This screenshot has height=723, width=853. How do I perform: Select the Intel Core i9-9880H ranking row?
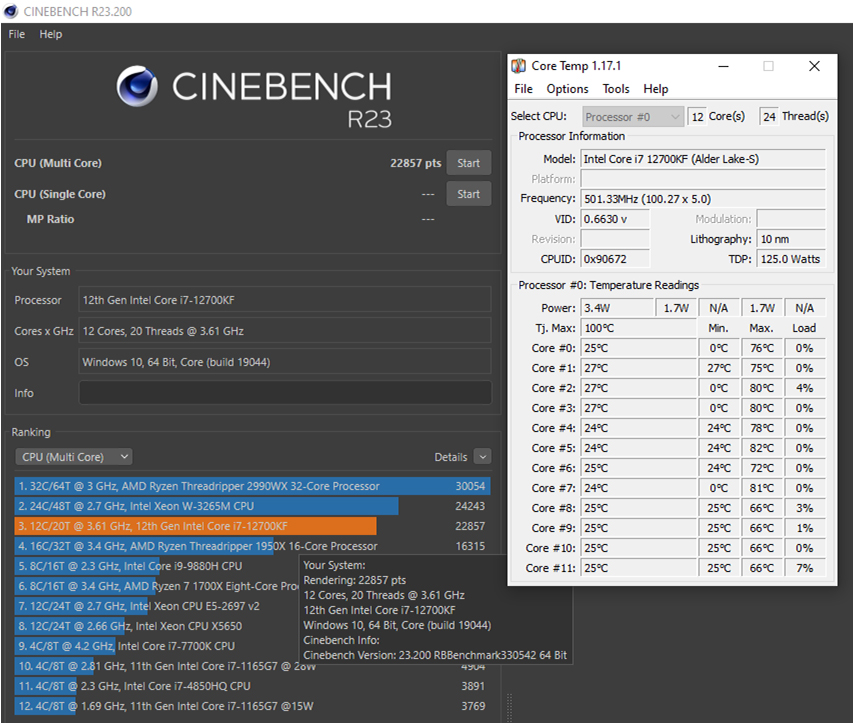pos(157,566)
